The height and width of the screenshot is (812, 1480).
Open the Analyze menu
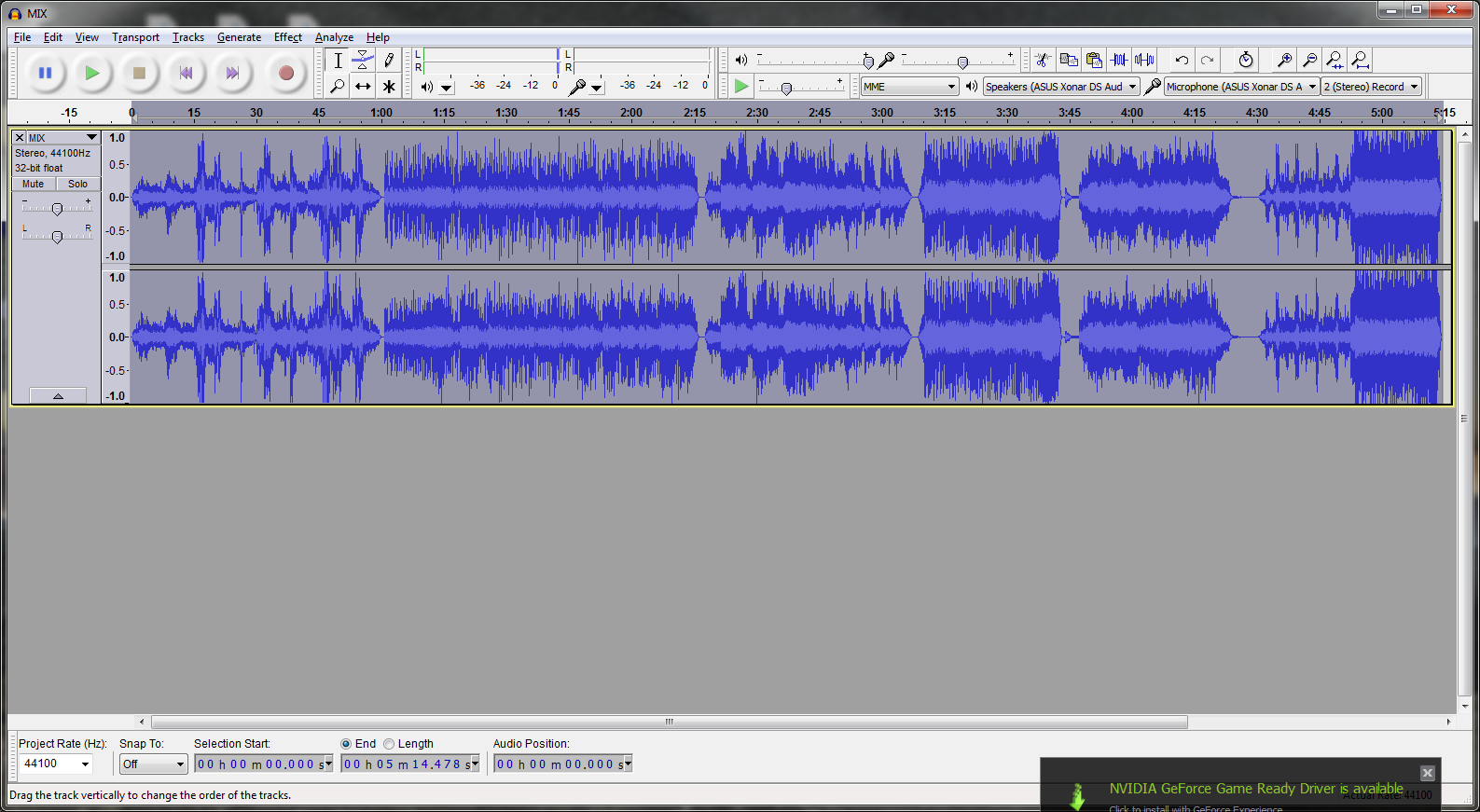[334, 37]
